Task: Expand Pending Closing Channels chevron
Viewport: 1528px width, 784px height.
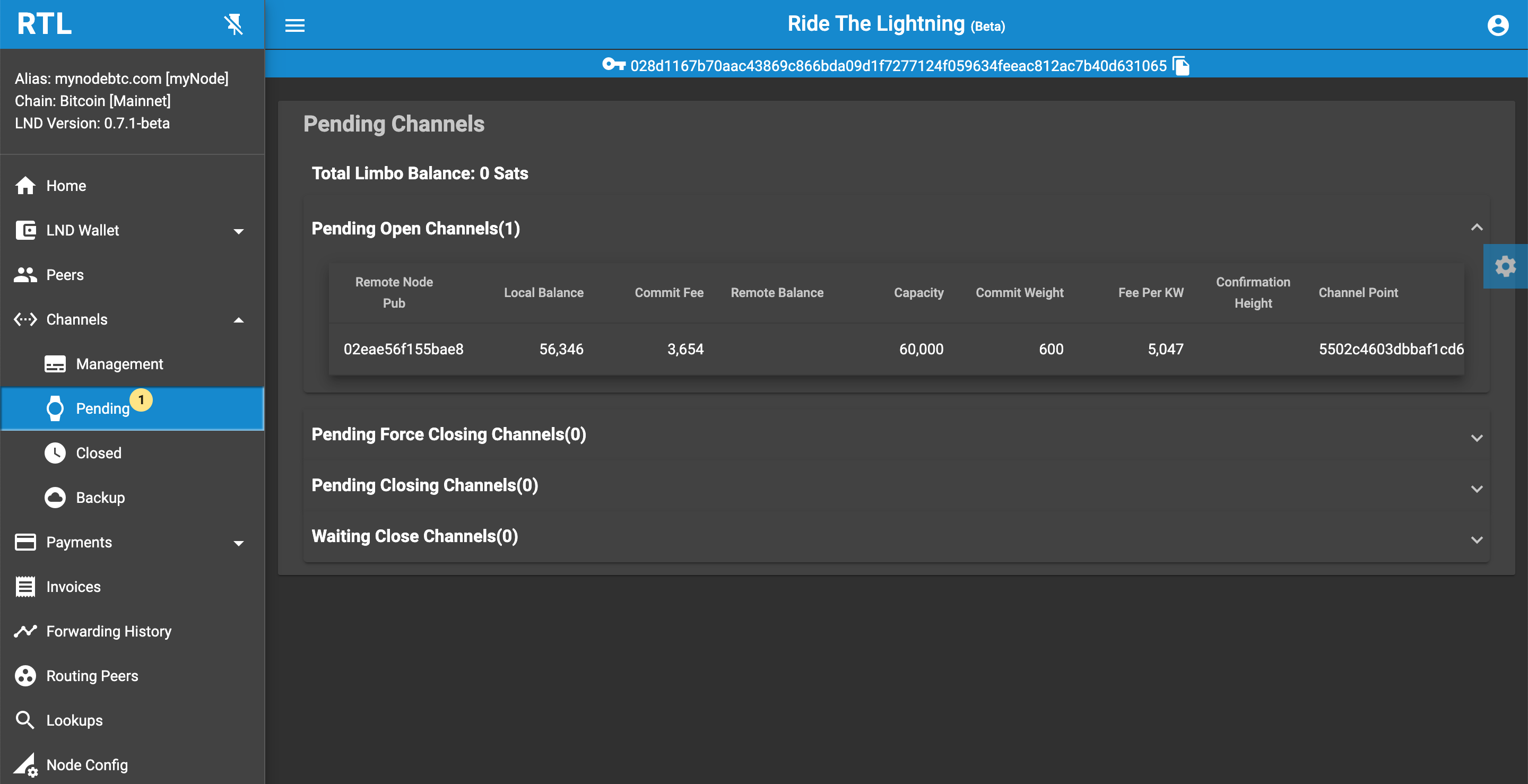Action: click(1477, 489)
